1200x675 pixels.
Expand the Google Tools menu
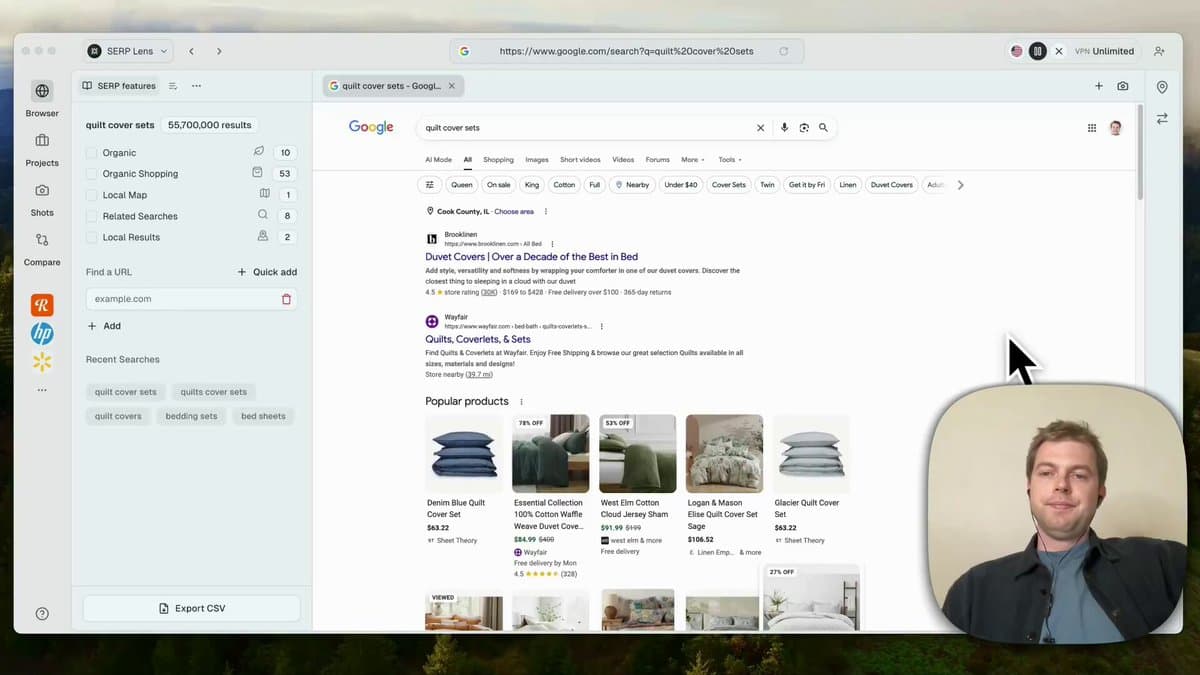click(x=730, y=160)
